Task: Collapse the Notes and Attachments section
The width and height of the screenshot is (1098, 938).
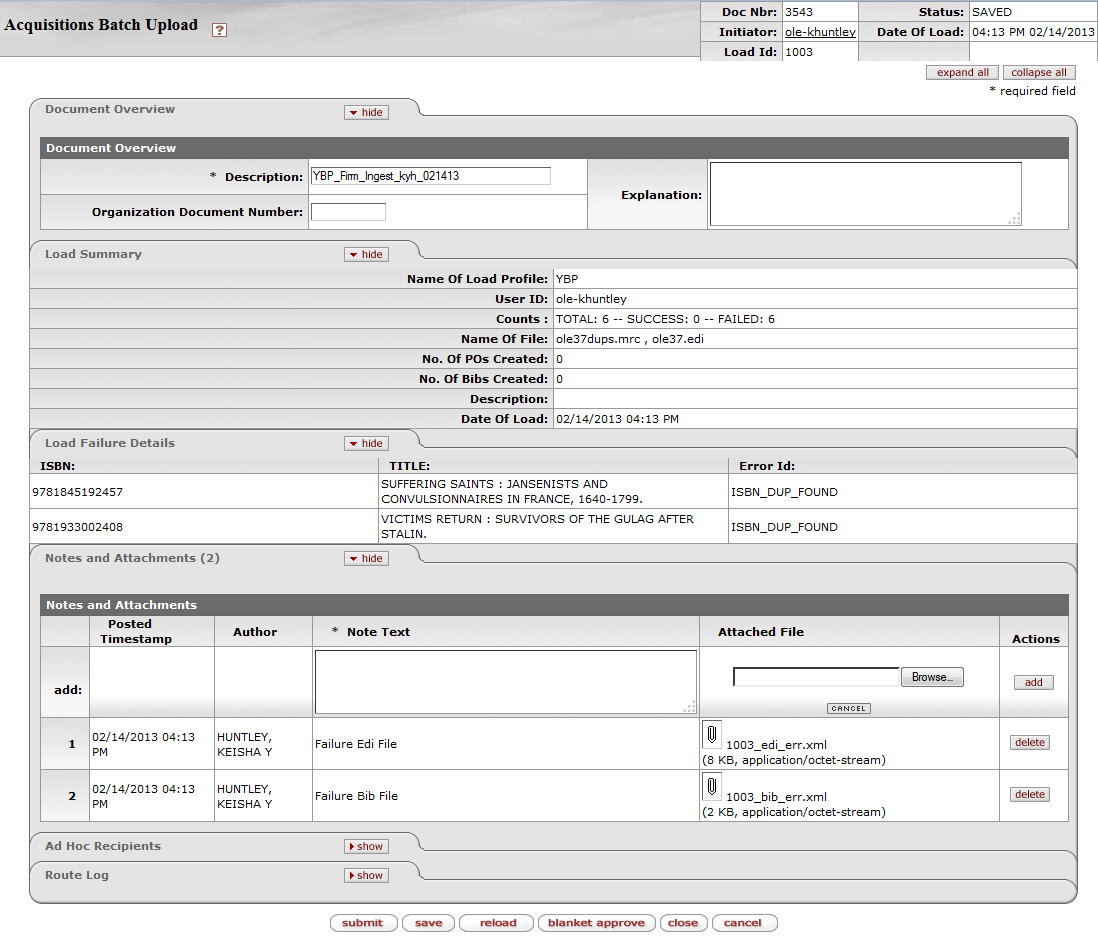Action: (x=366, y=559)
